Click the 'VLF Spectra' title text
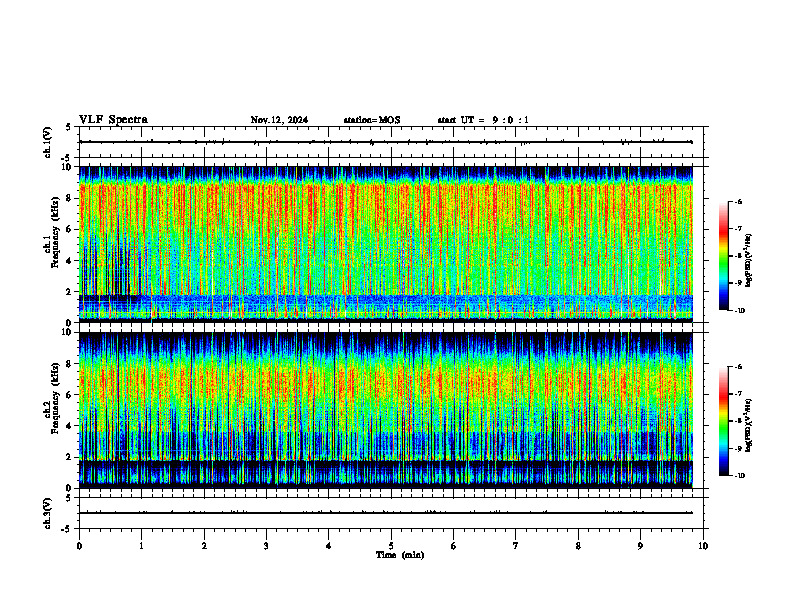Viewport: 792px width, 612px height. tap(113, 120)
